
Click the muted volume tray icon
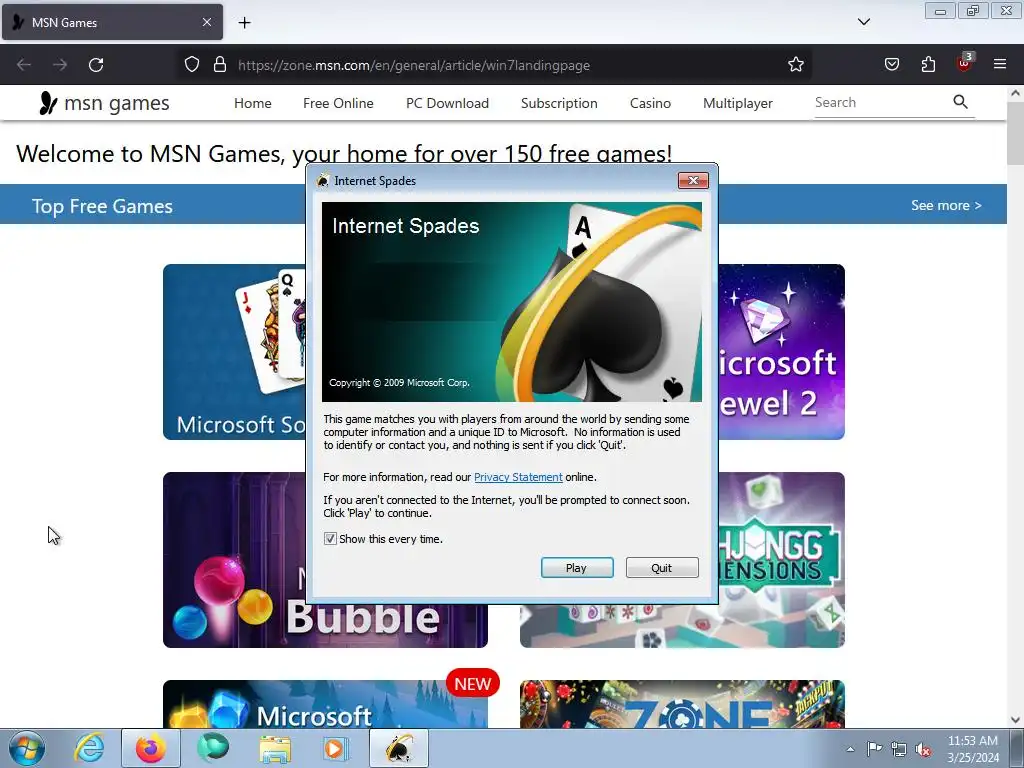click(x=923, y=749)
